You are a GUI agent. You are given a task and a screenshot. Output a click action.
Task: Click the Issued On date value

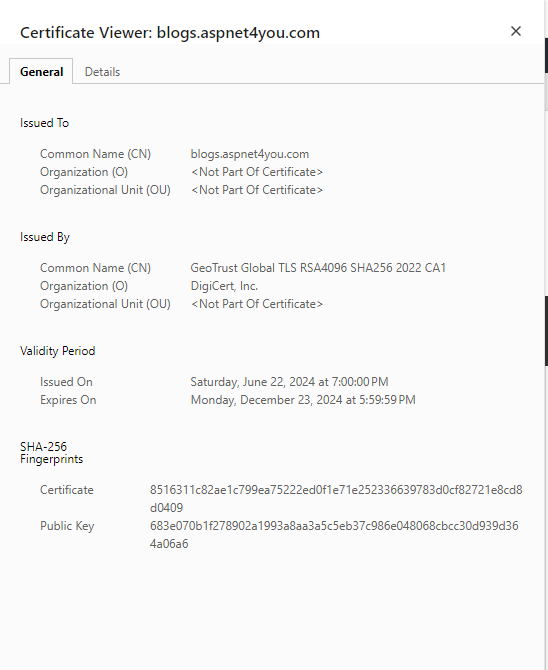tap(289, 382)
